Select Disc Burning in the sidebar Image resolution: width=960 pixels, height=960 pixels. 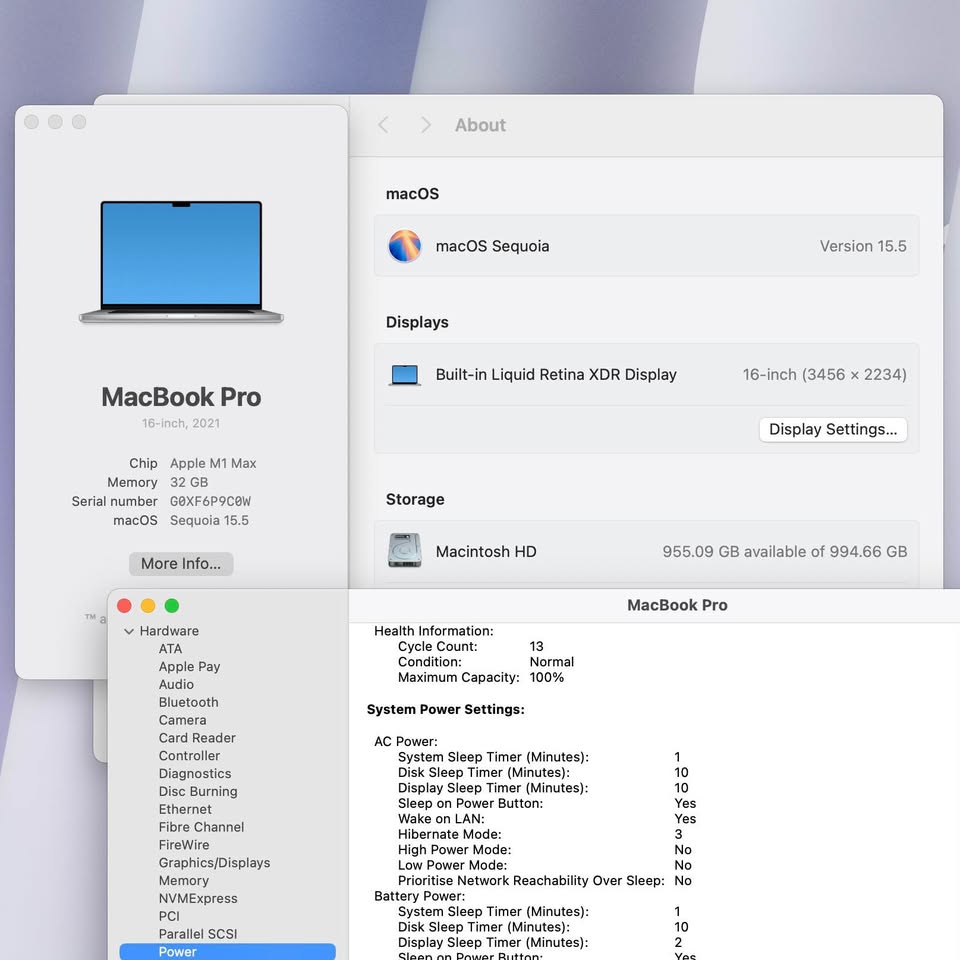(198, 791)
